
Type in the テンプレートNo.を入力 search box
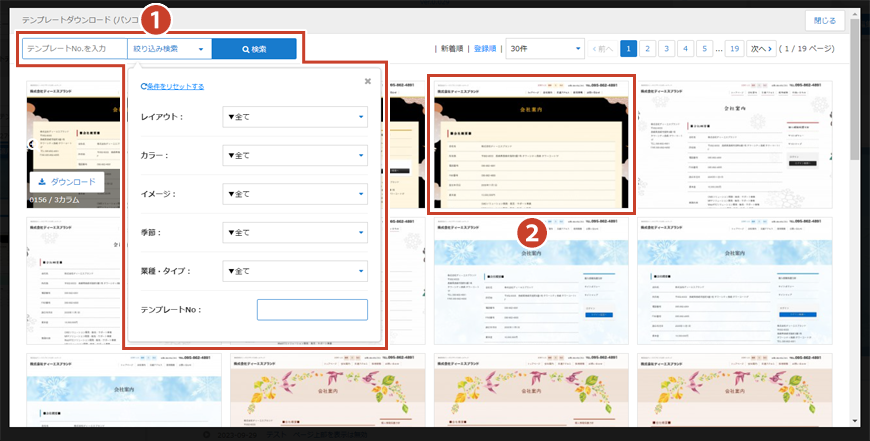[75, 49]
